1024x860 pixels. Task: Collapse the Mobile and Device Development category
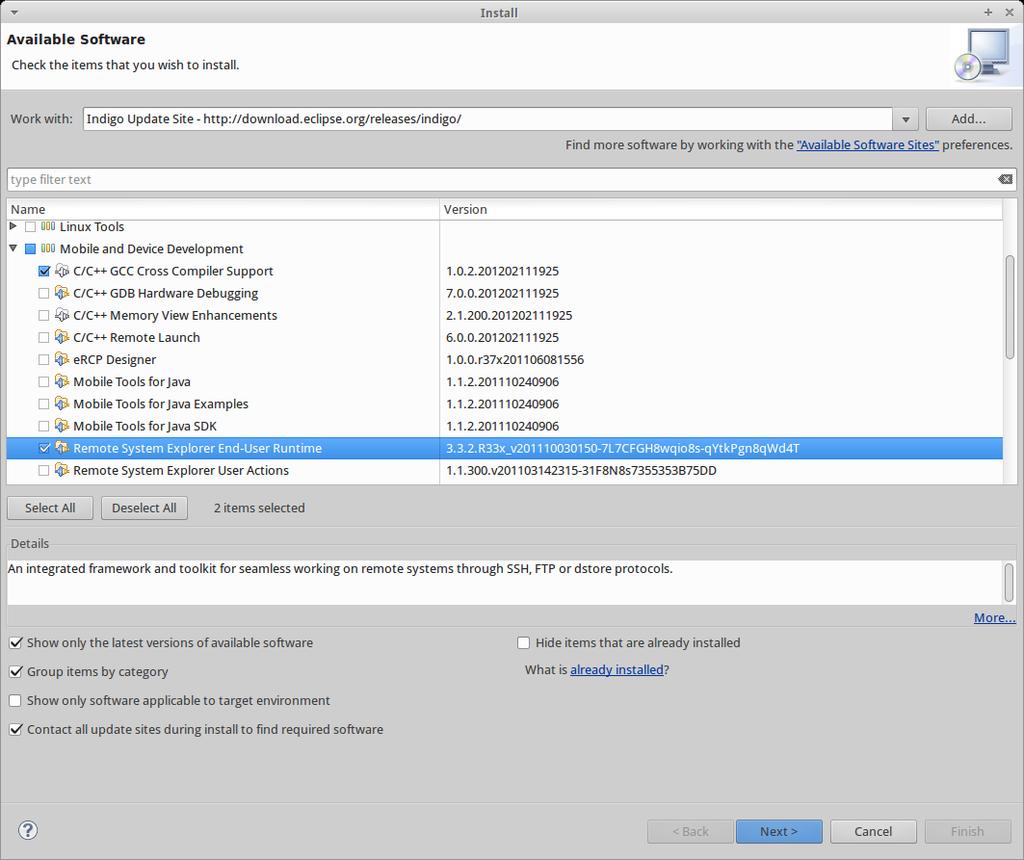[x=13, y=248]
